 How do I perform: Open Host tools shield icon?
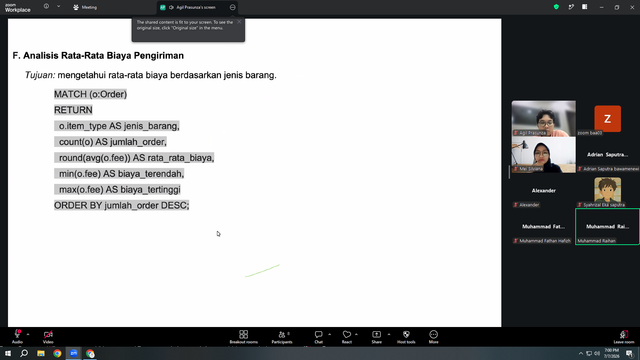point(406,334)
